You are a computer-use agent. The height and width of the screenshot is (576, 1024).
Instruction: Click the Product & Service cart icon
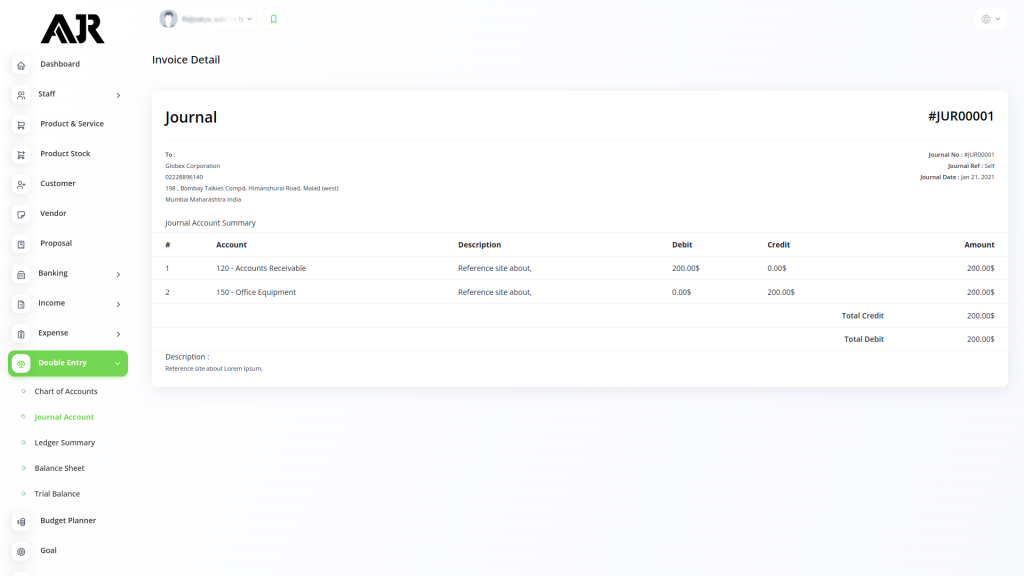[21, 125]
